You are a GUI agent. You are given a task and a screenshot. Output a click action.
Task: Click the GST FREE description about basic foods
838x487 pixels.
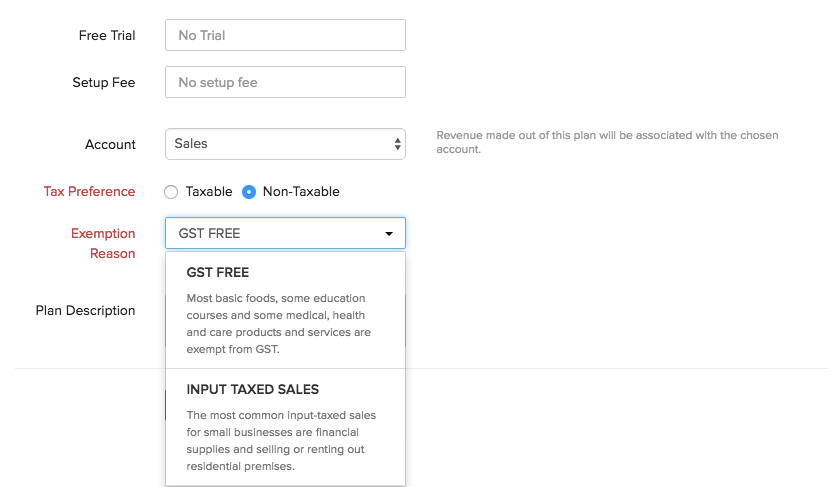(278, 324)
